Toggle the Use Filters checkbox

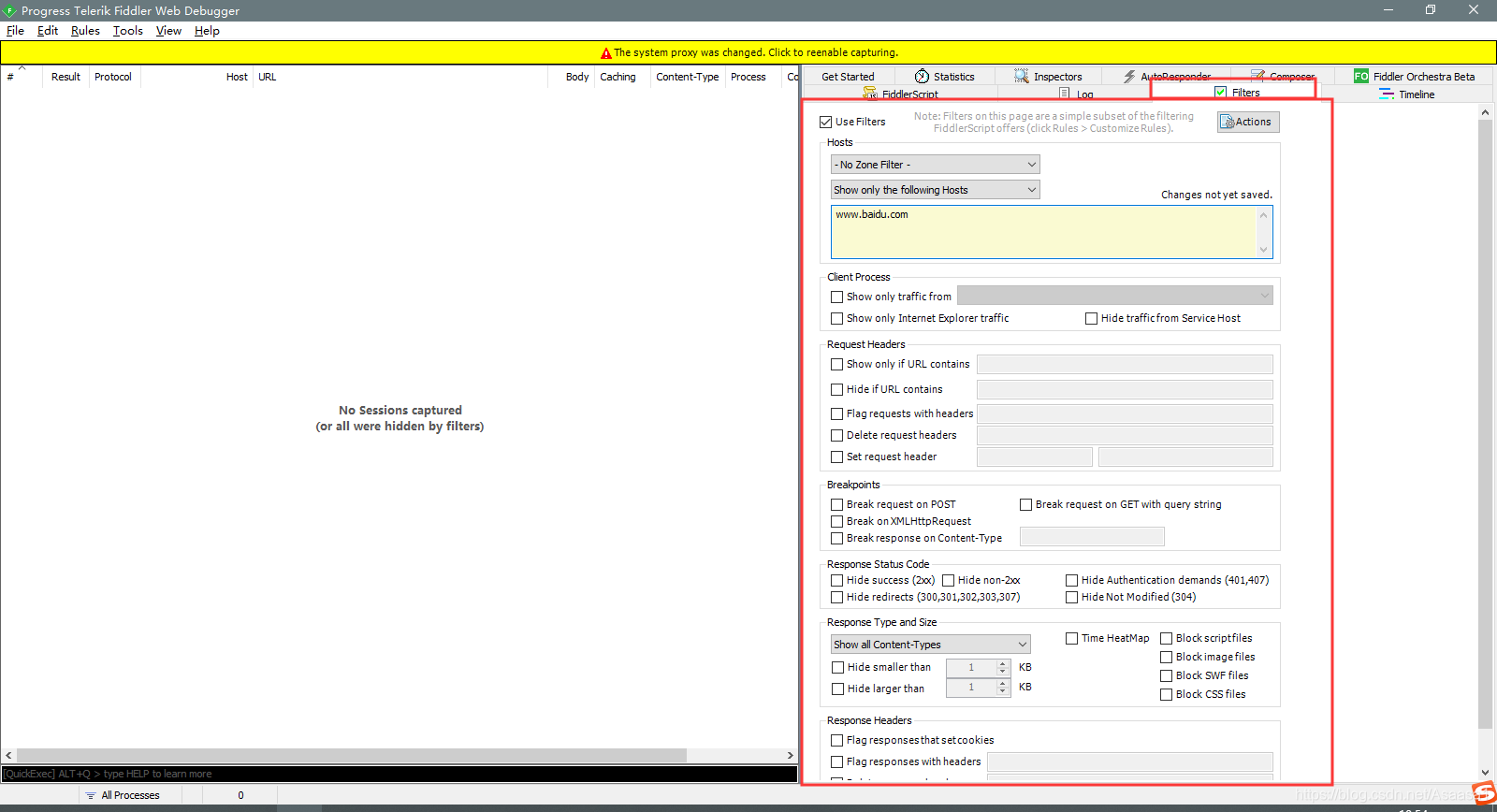point(825,122)
